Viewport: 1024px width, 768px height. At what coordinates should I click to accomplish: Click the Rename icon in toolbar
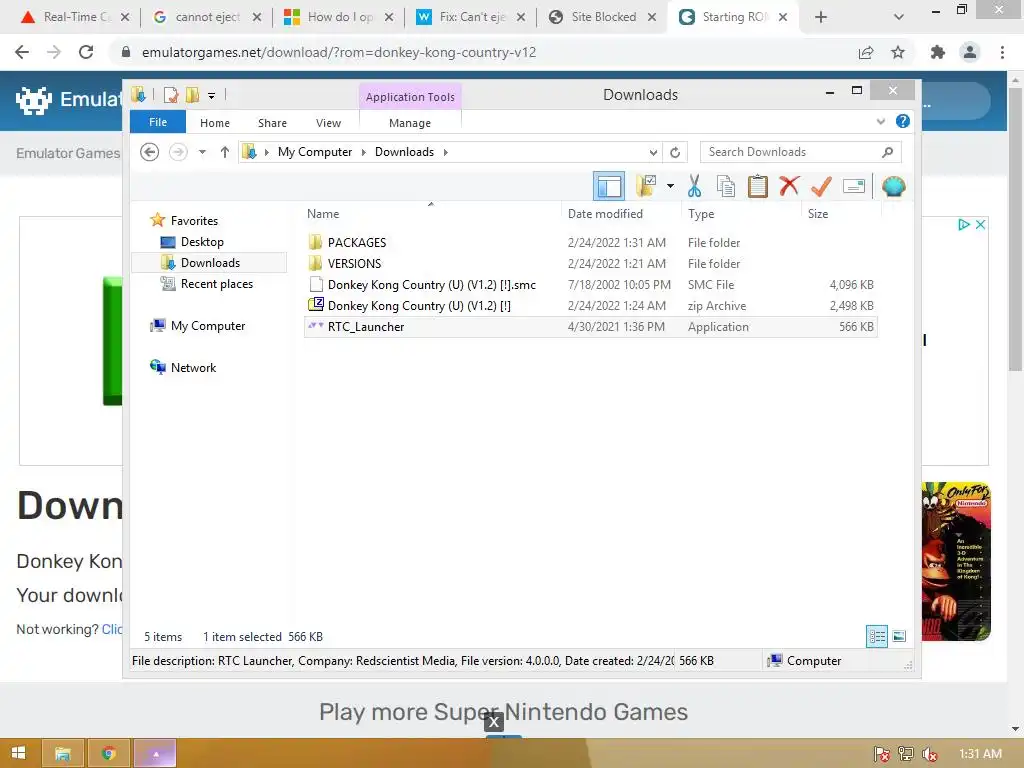tap(854, 186)
